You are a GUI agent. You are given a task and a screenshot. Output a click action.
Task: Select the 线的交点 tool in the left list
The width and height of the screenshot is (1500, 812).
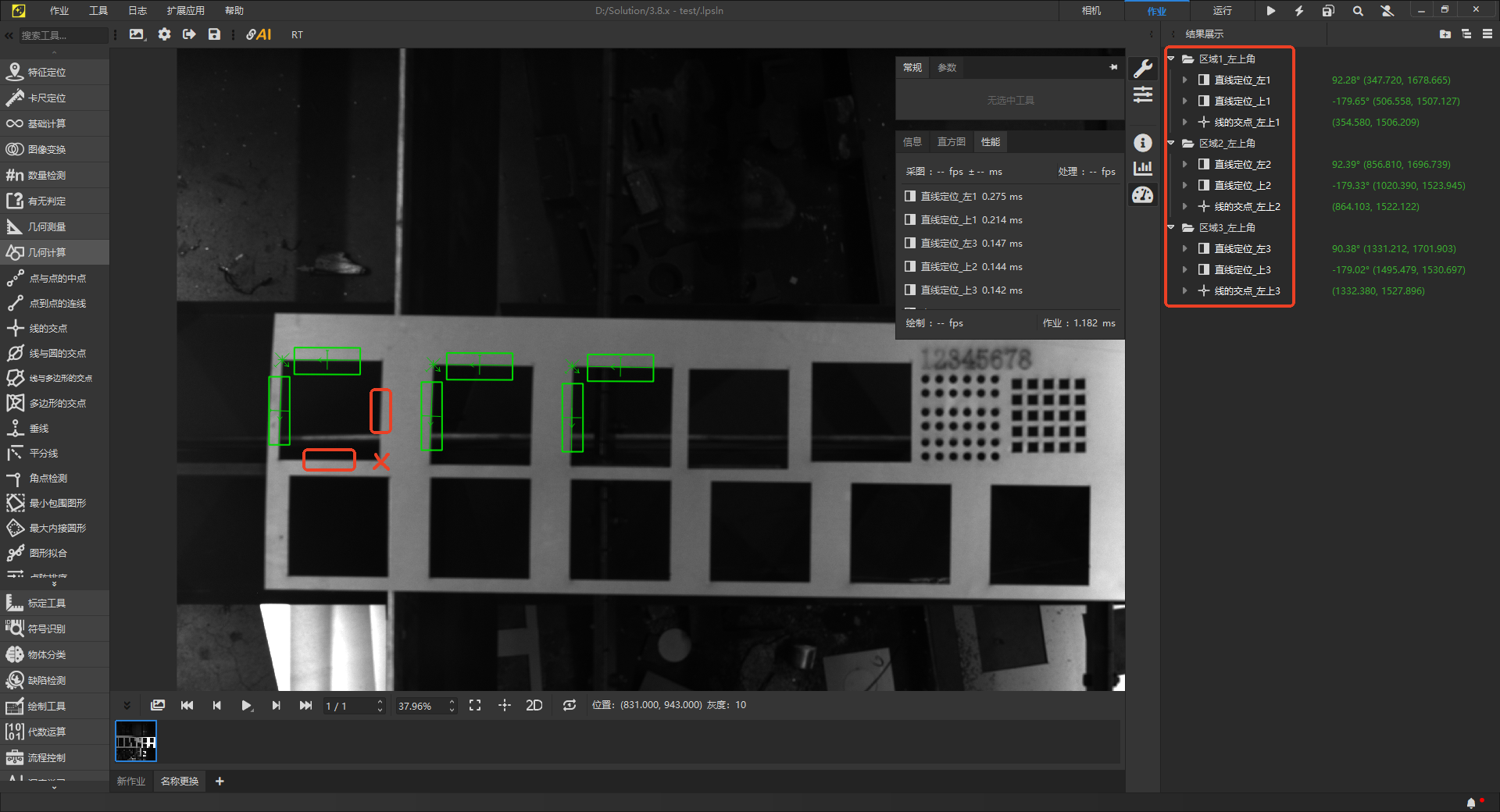point(48,329)
